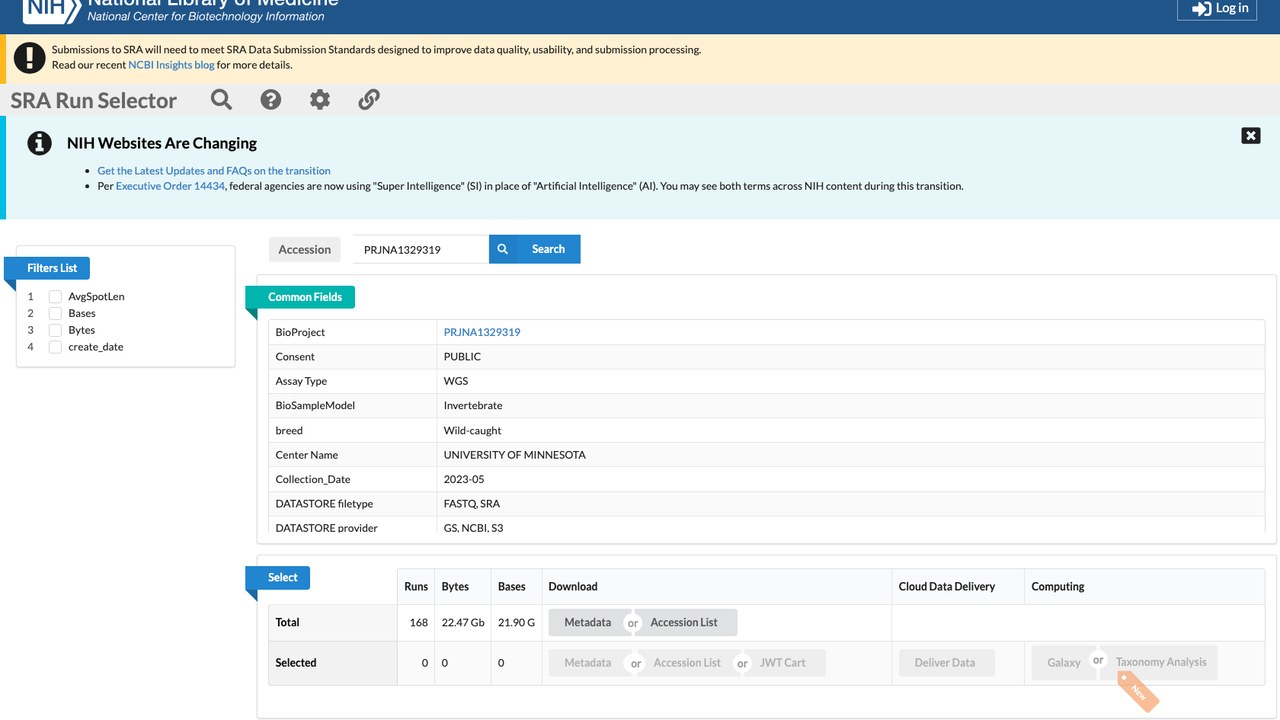Download the Total Accession List
Image resolution: width=1280 pixels, height=720 pixels.
coord(684,622)
